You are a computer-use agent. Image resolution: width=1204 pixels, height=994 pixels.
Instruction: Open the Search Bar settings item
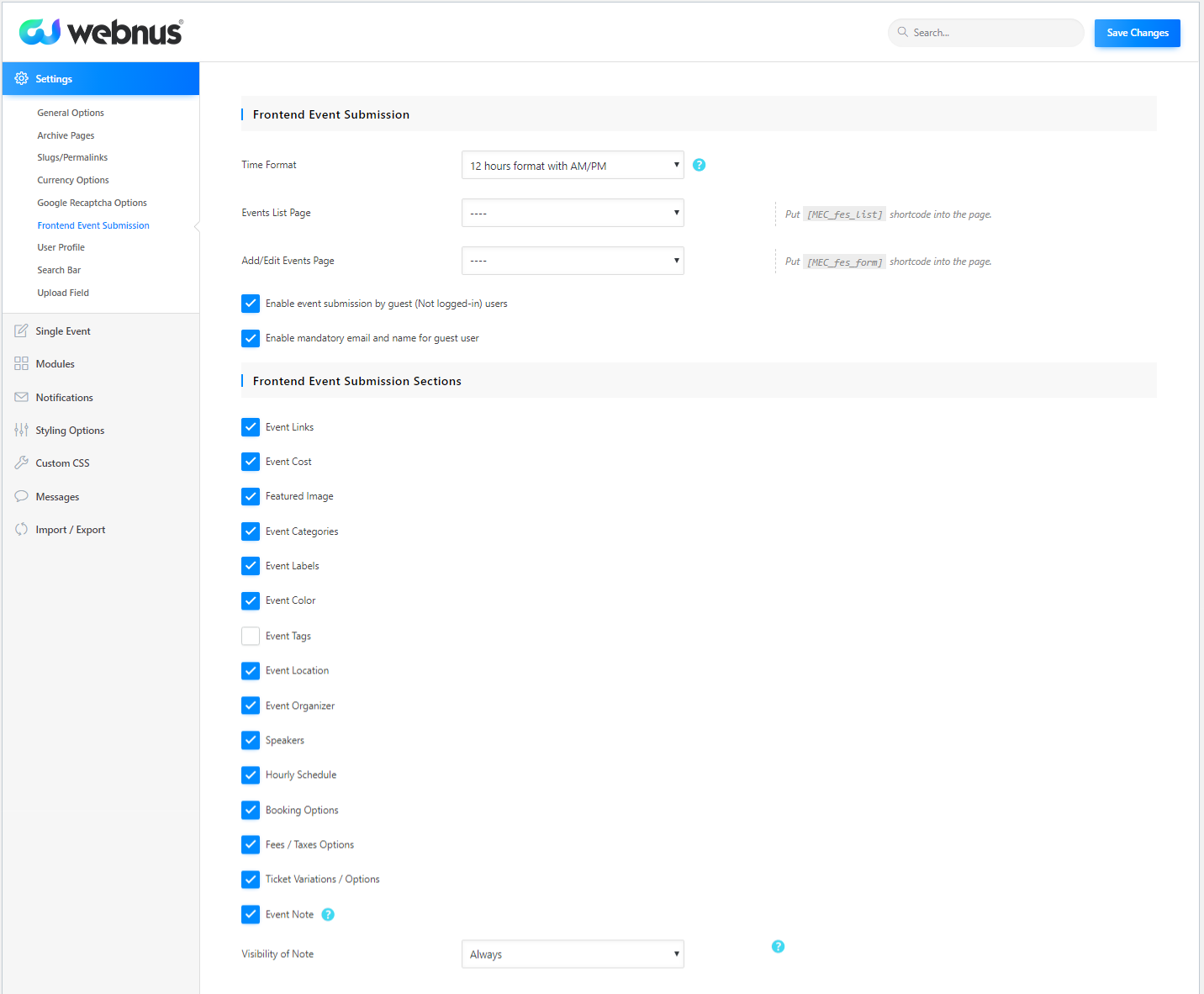click(x=59, y=270)
